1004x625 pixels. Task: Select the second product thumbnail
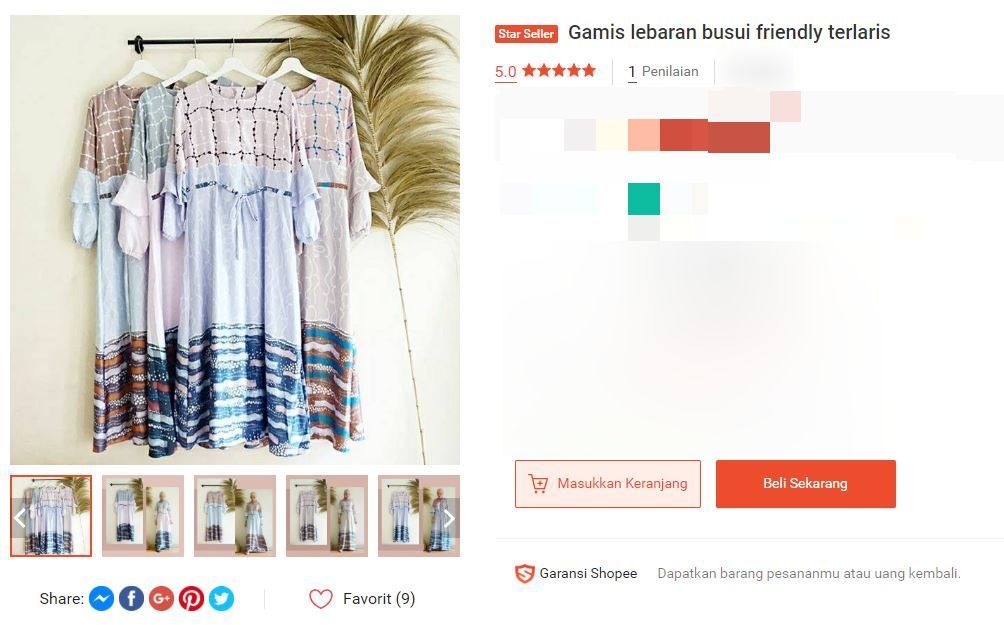tap(143, 516)
